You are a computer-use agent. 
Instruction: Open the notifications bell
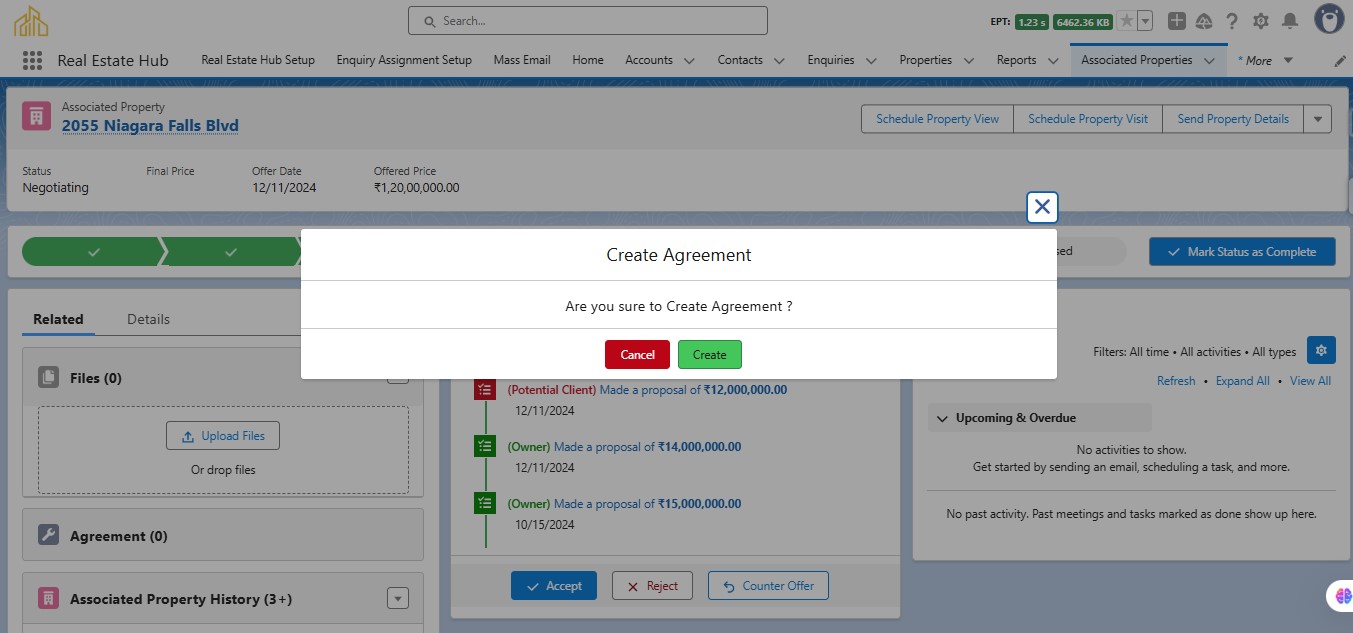coord(1290,21)
